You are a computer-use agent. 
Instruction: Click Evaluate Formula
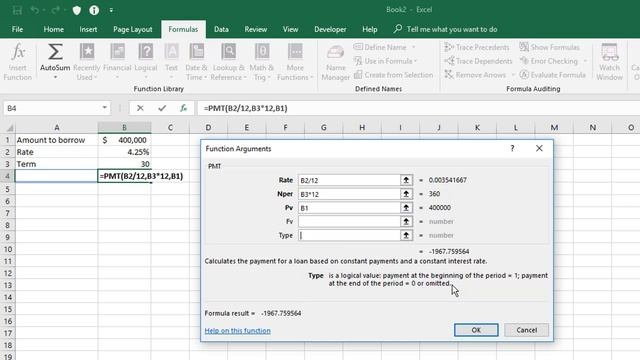click(x=553, y=75)
